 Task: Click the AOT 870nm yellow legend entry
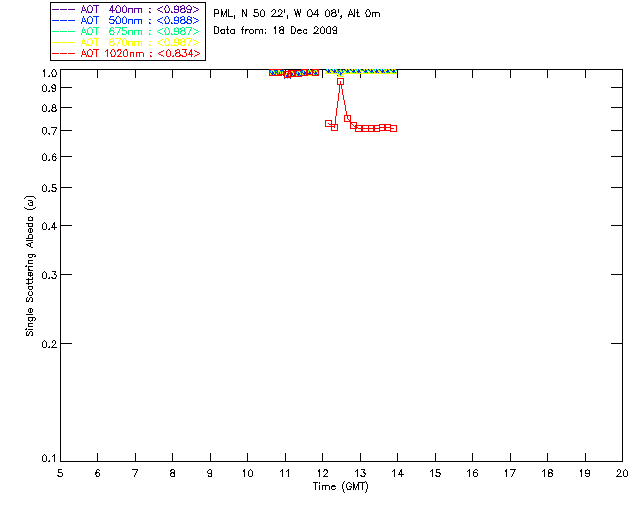(126, 42)
